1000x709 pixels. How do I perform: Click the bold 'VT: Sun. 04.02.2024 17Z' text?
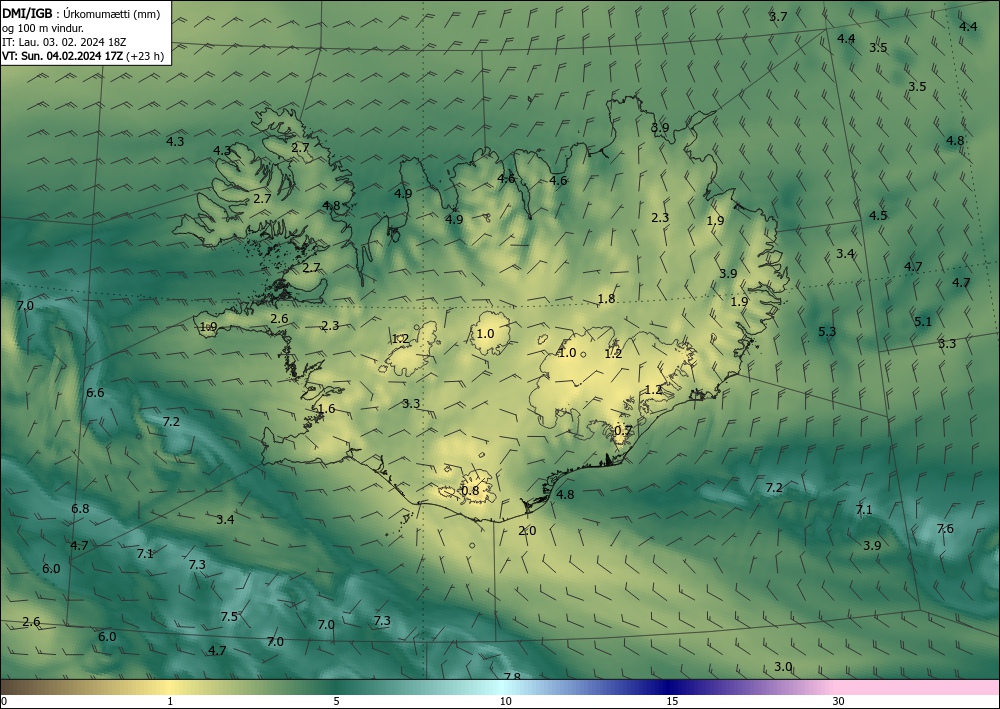coord(62,56)
